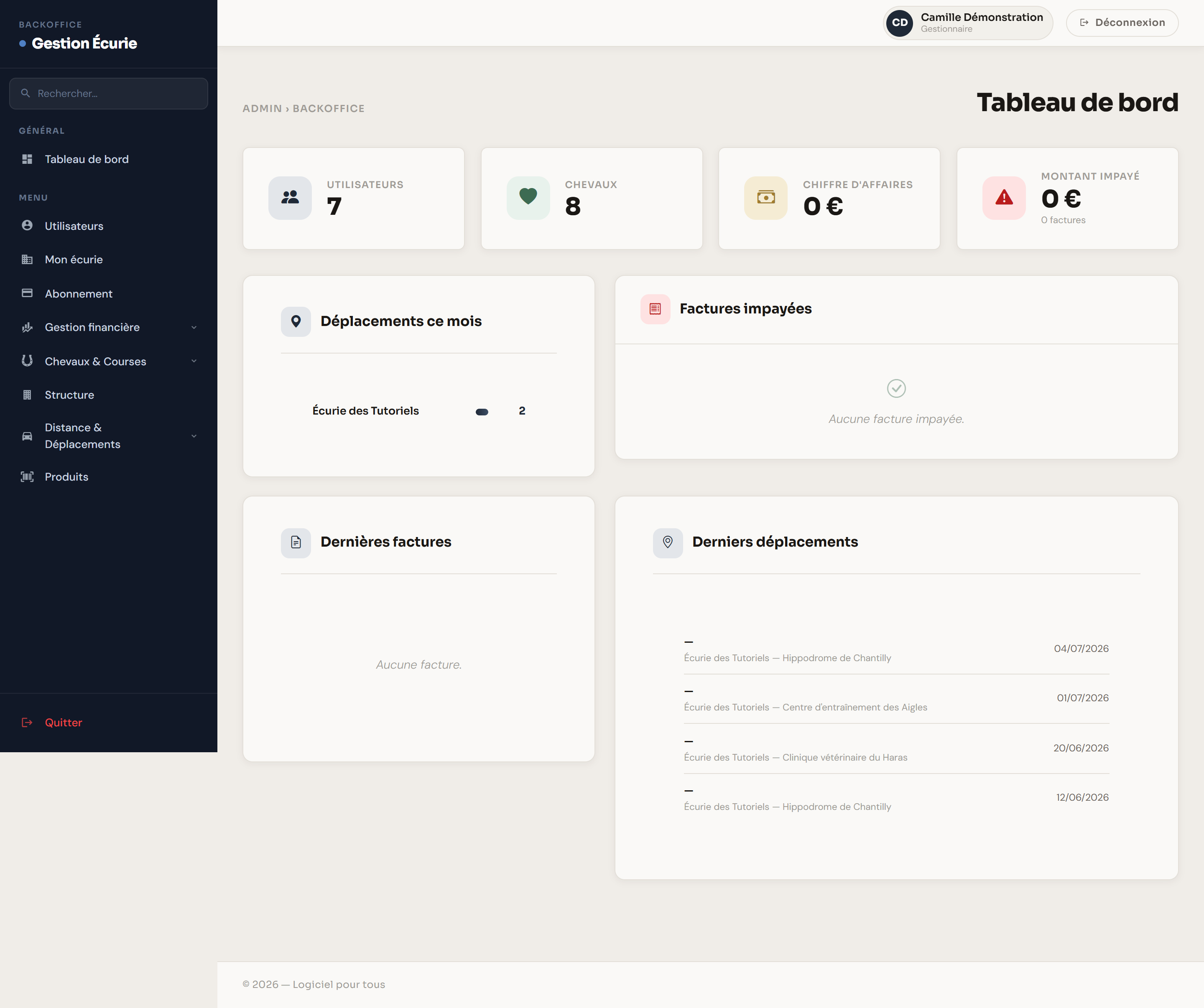1204x1008 pixels.
Task: Click the CD avatar circle
Action: [900, 23]
